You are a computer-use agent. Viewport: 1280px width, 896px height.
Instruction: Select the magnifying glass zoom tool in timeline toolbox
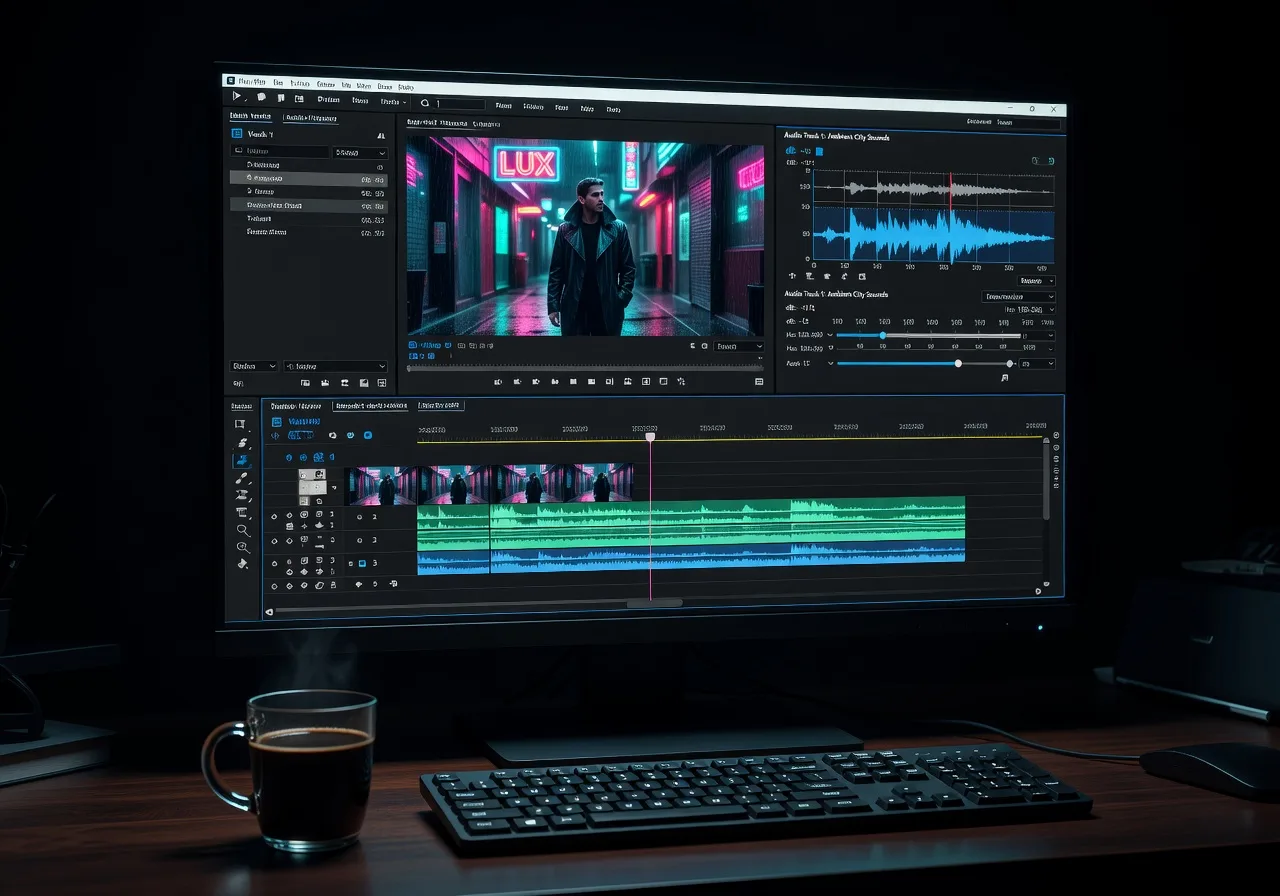(x=242, y=530)
